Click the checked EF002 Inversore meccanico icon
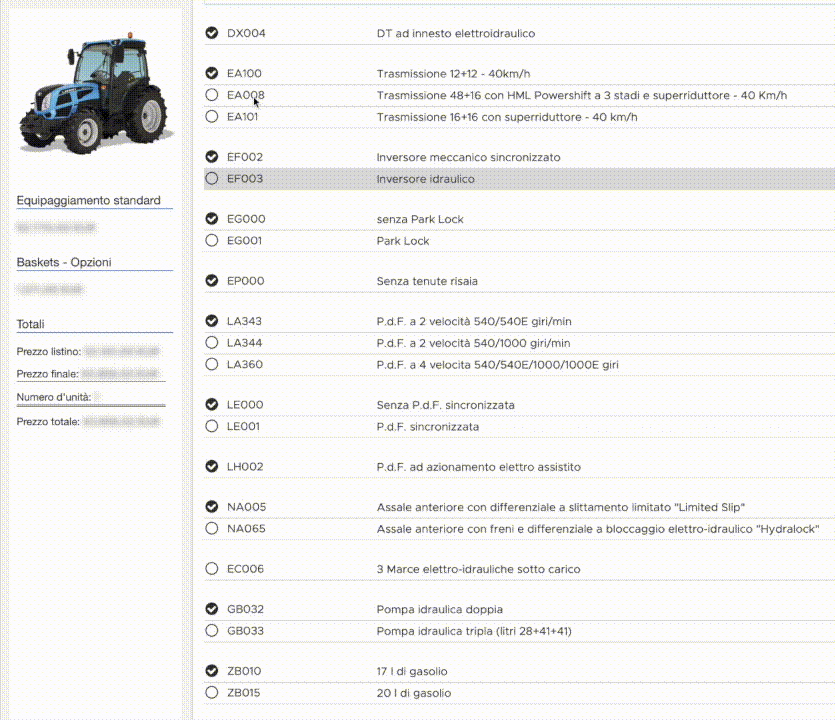835x720 pixels. pyautogui.click(x=211, y=157)
